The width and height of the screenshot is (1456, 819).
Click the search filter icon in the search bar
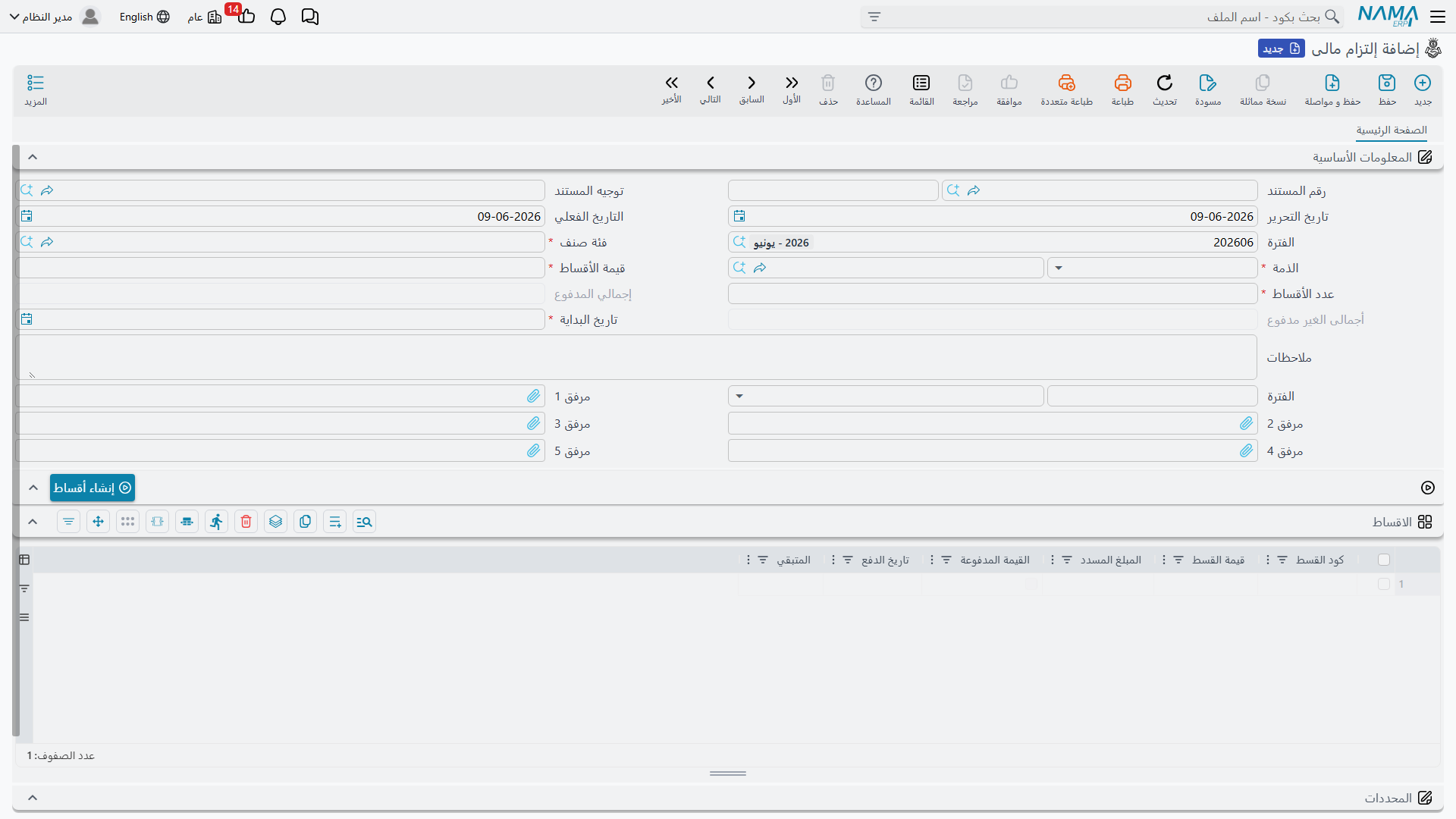click(x=874, y=17)
